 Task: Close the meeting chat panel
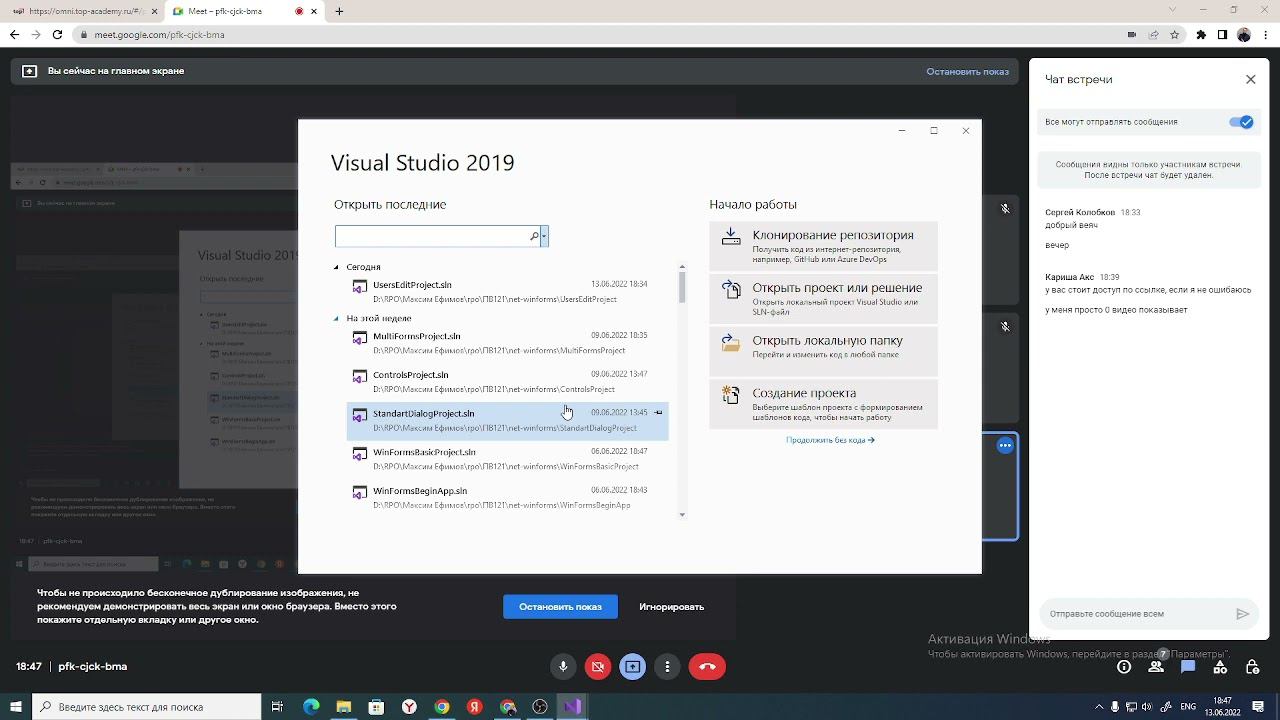click(1250, 79)
